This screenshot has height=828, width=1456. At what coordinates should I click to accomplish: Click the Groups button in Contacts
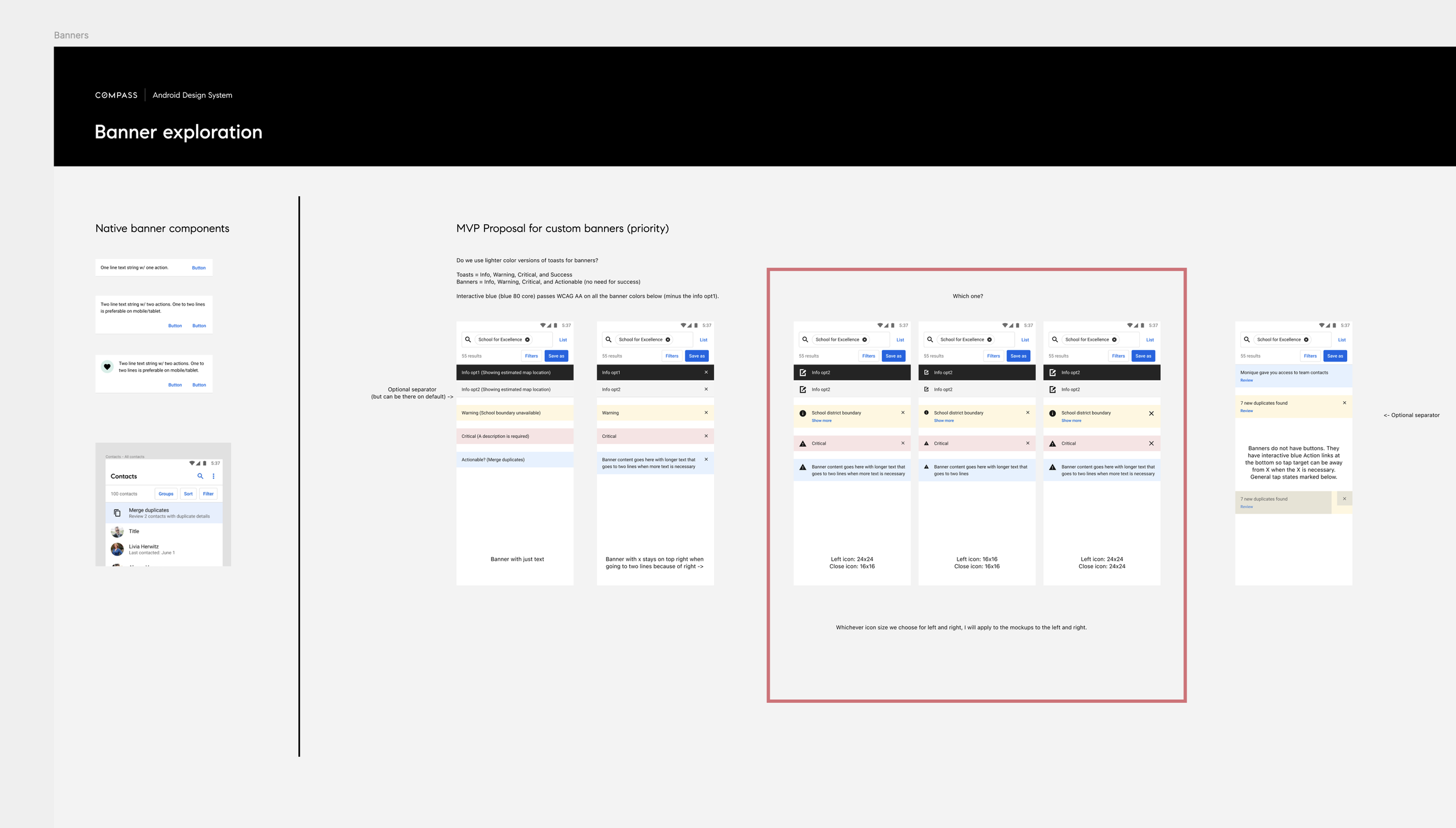pyautogui.click(x=166, y=494)
